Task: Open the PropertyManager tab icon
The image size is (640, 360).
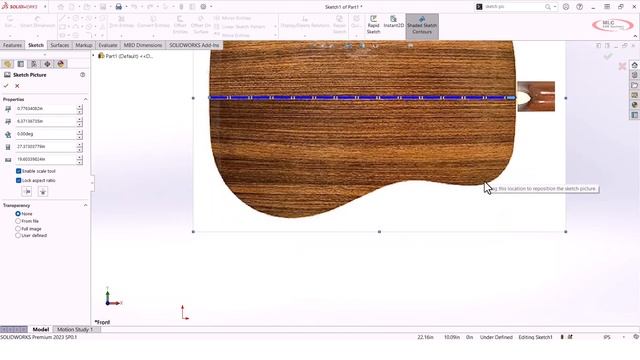Action: click(21, 64)
